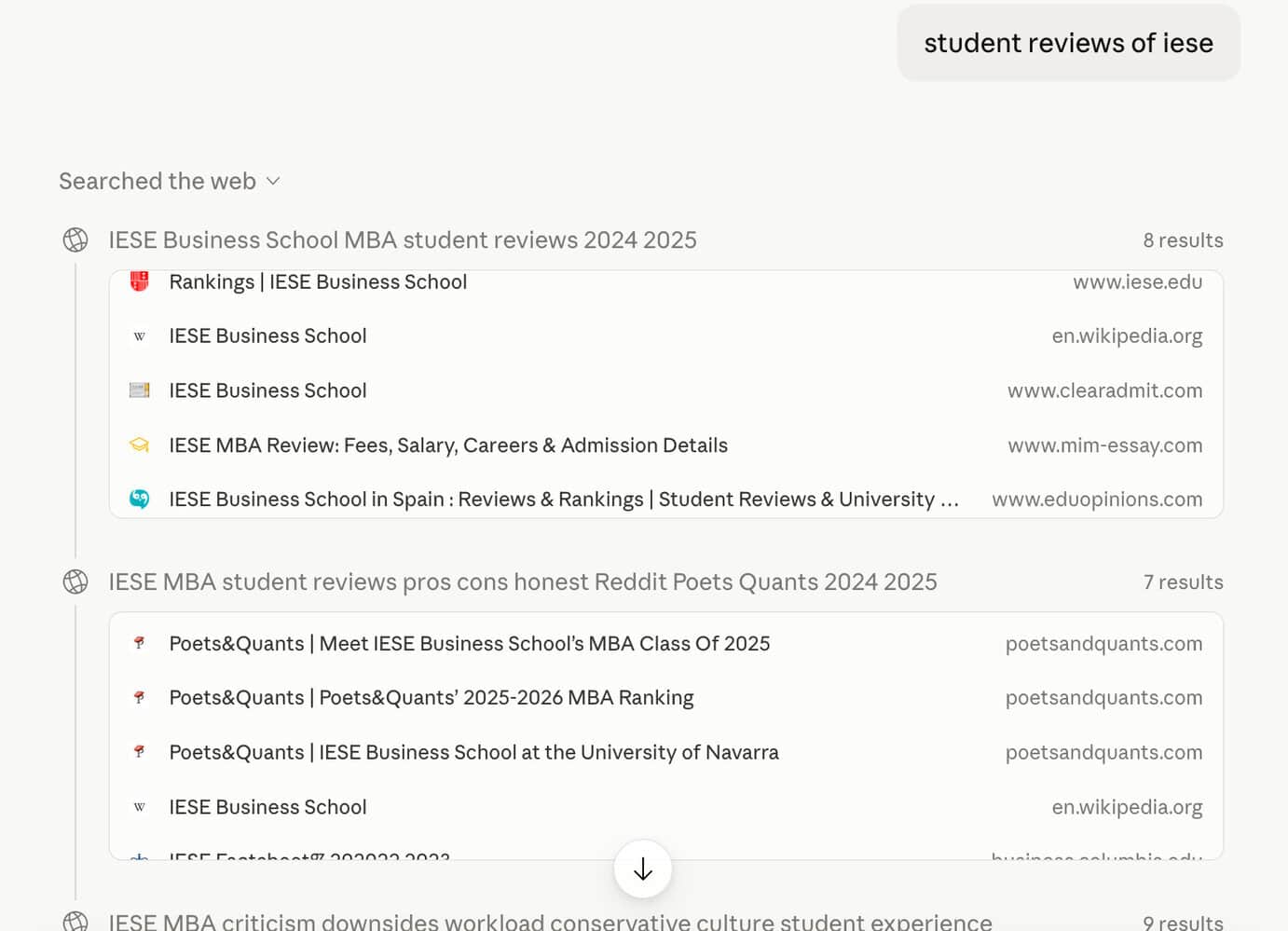Click the www.mim-essay.com domain text

click(x=1104, y=445)
